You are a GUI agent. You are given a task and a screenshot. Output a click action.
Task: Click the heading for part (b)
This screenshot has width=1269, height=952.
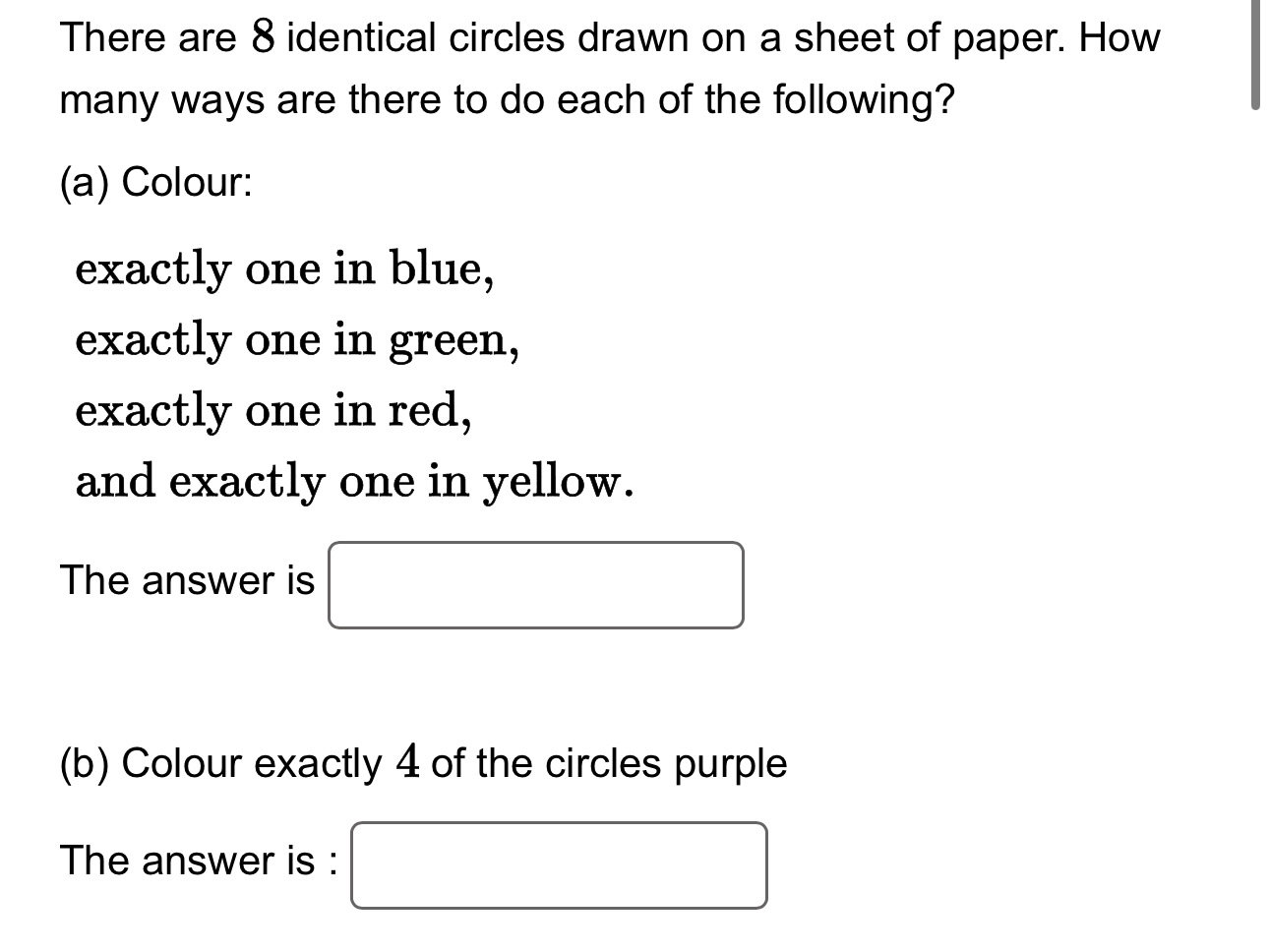423,762
